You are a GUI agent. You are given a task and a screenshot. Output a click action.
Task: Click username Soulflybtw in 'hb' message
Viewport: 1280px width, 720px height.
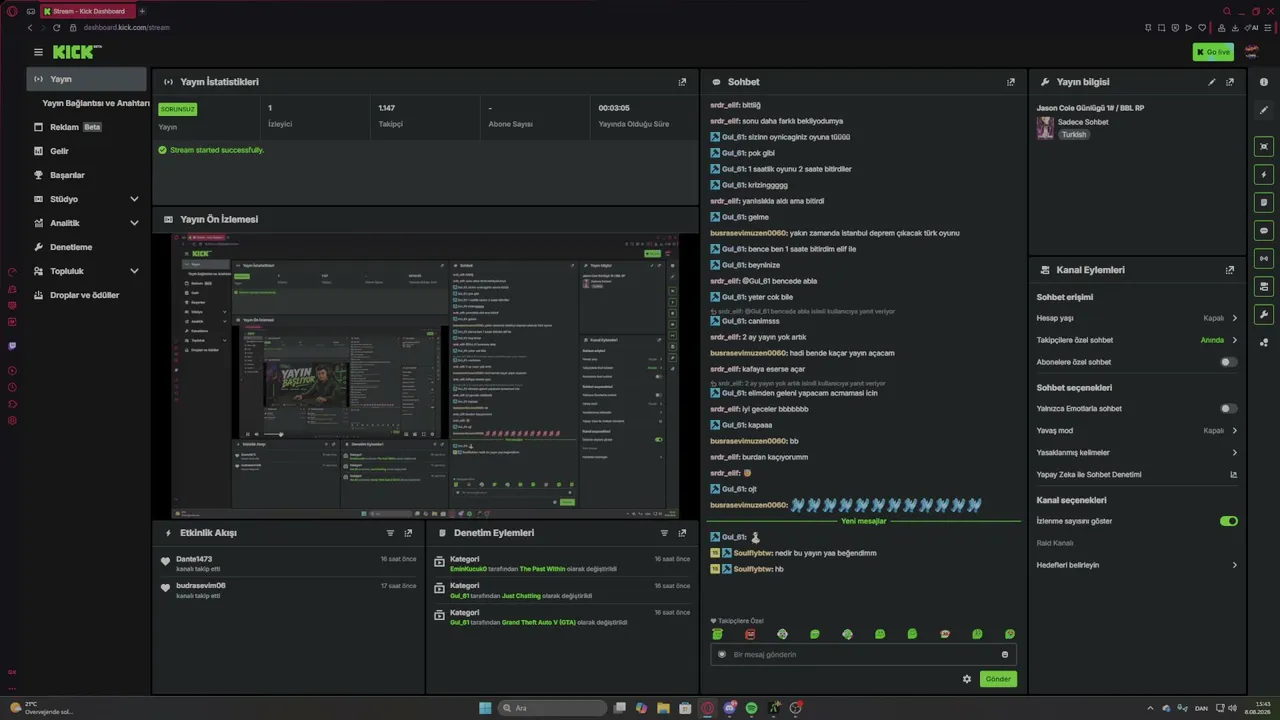[x=754, y=569]
